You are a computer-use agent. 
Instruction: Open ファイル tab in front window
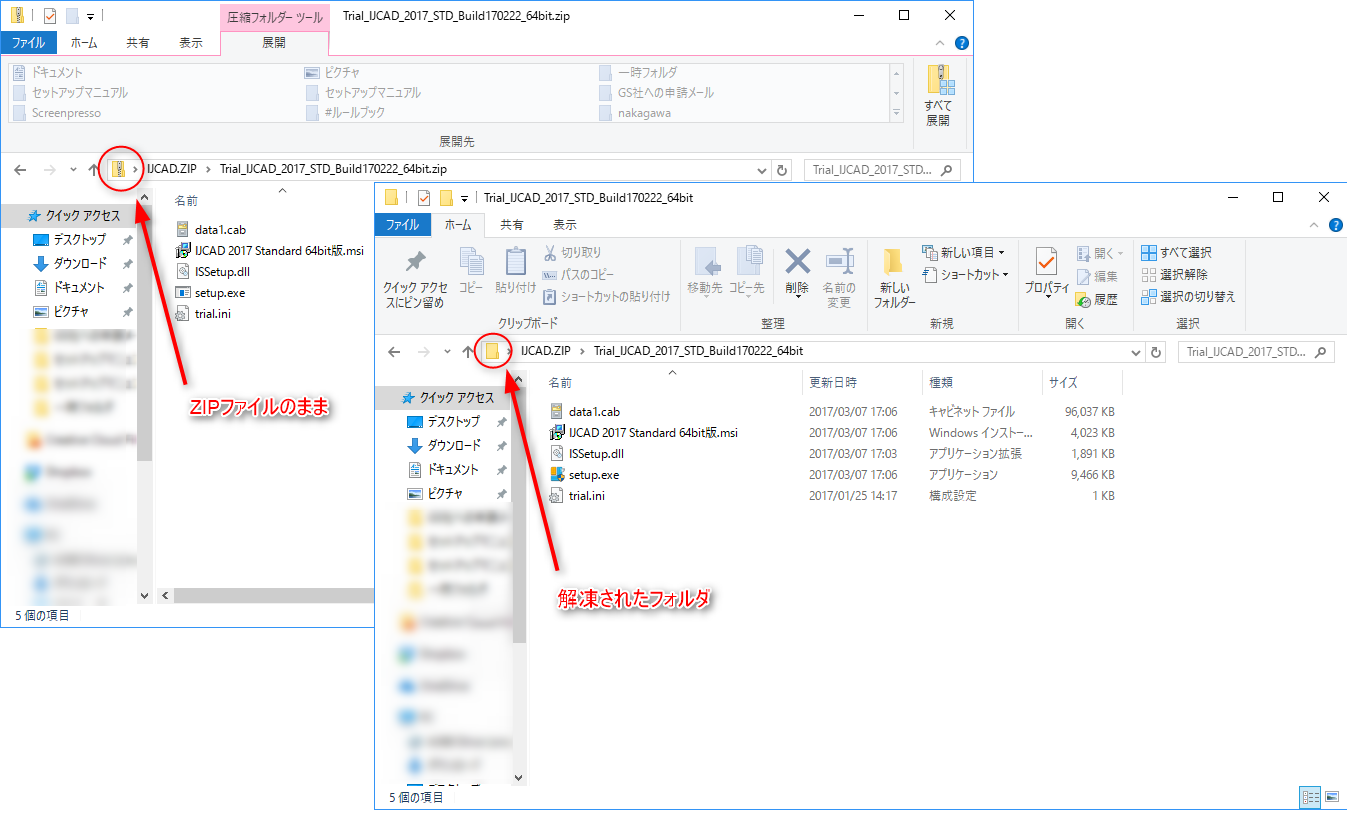(403, 225)
